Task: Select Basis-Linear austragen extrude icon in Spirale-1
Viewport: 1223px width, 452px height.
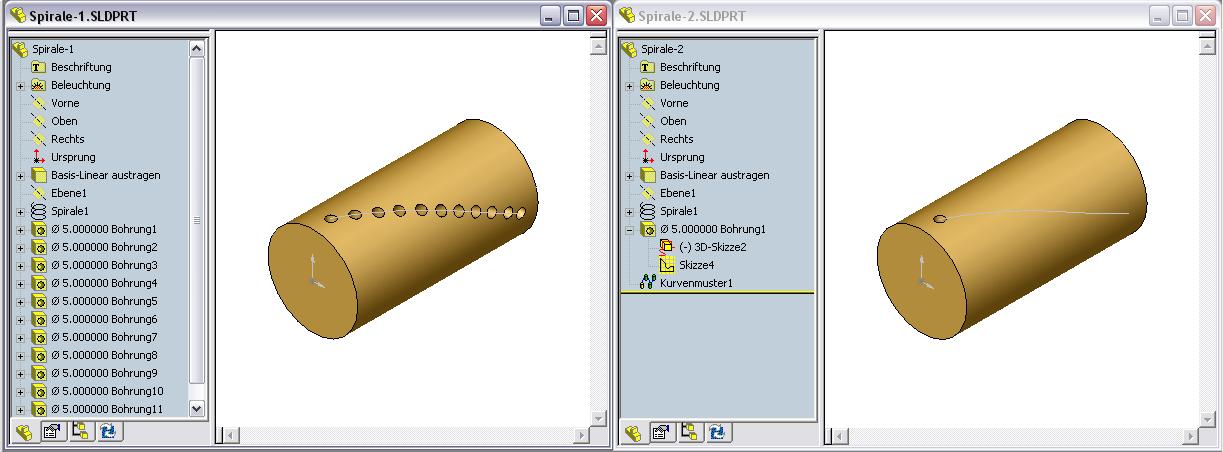Action: pos(40,175)
